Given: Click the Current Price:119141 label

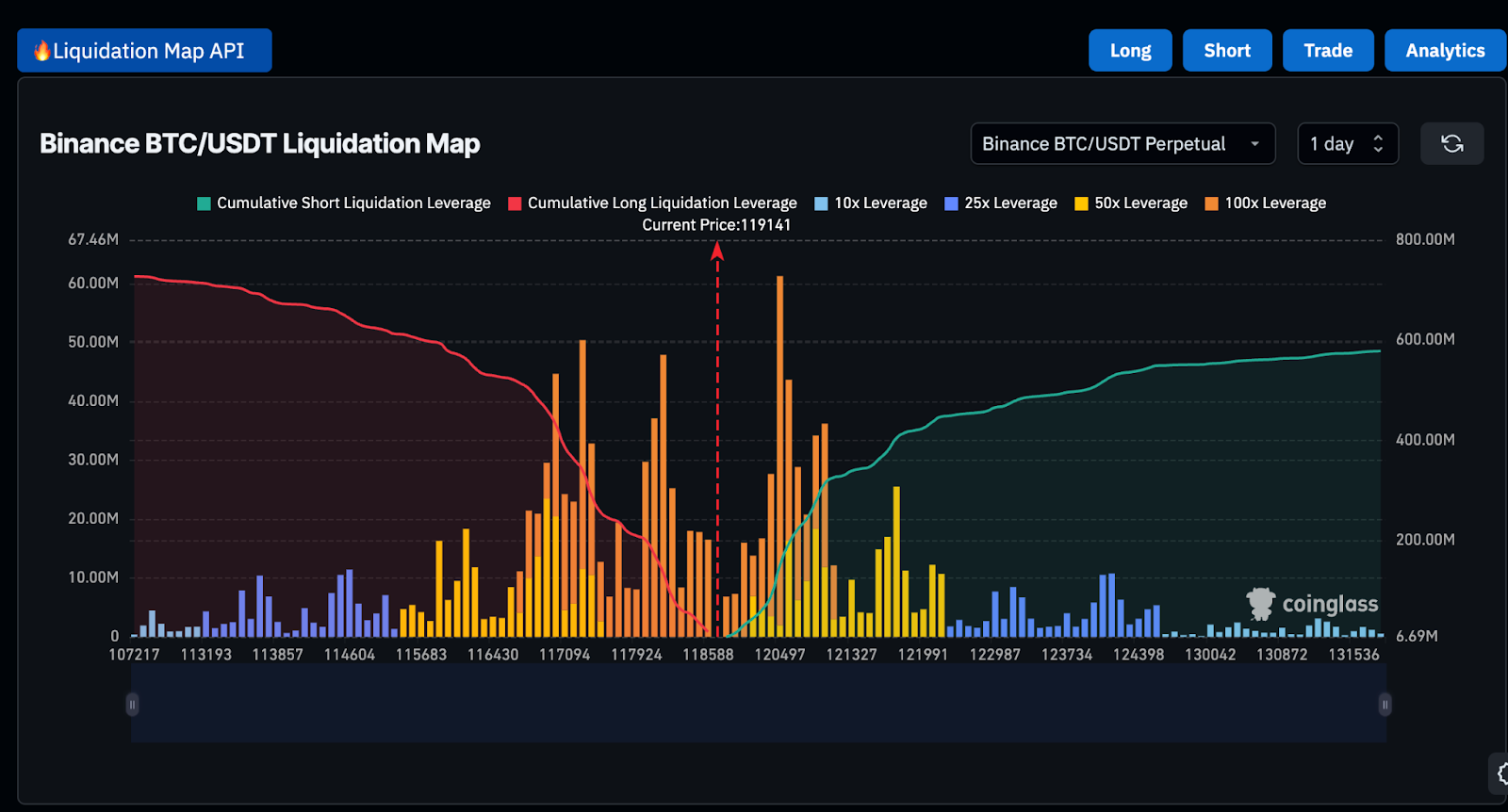Looking at the screenshot, I should (716, 225).
